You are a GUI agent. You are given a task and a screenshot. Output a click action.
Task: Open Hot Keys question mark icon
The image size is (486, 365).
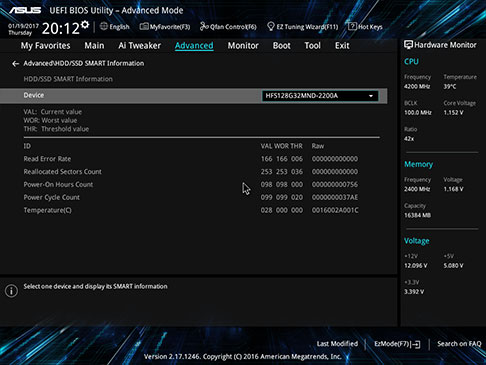[352, 26]
